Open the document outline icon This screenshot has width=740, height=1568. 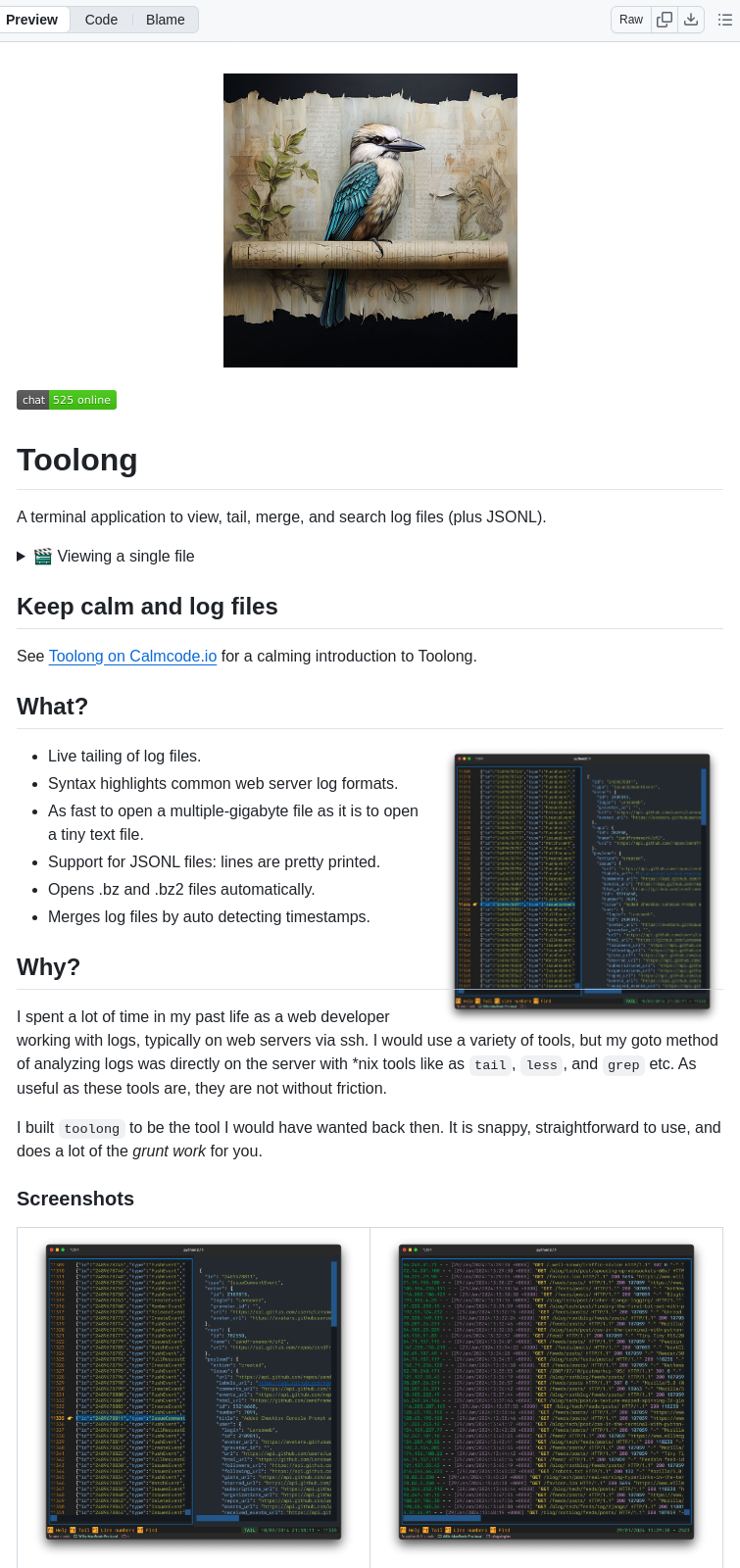point(725,20)
